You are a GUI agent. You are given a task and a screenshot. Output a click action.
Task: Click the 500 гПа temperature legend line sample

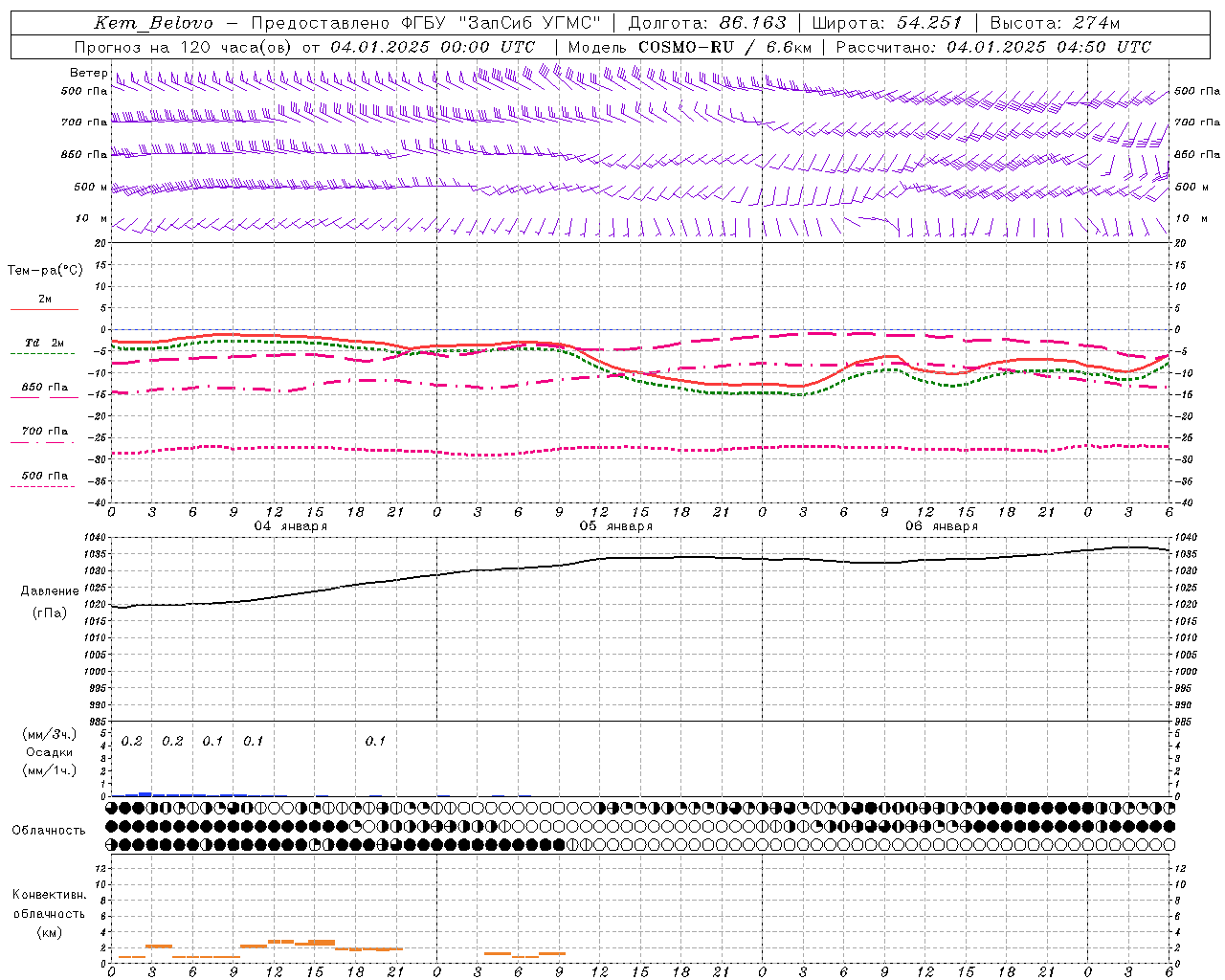tap(42, 486)
